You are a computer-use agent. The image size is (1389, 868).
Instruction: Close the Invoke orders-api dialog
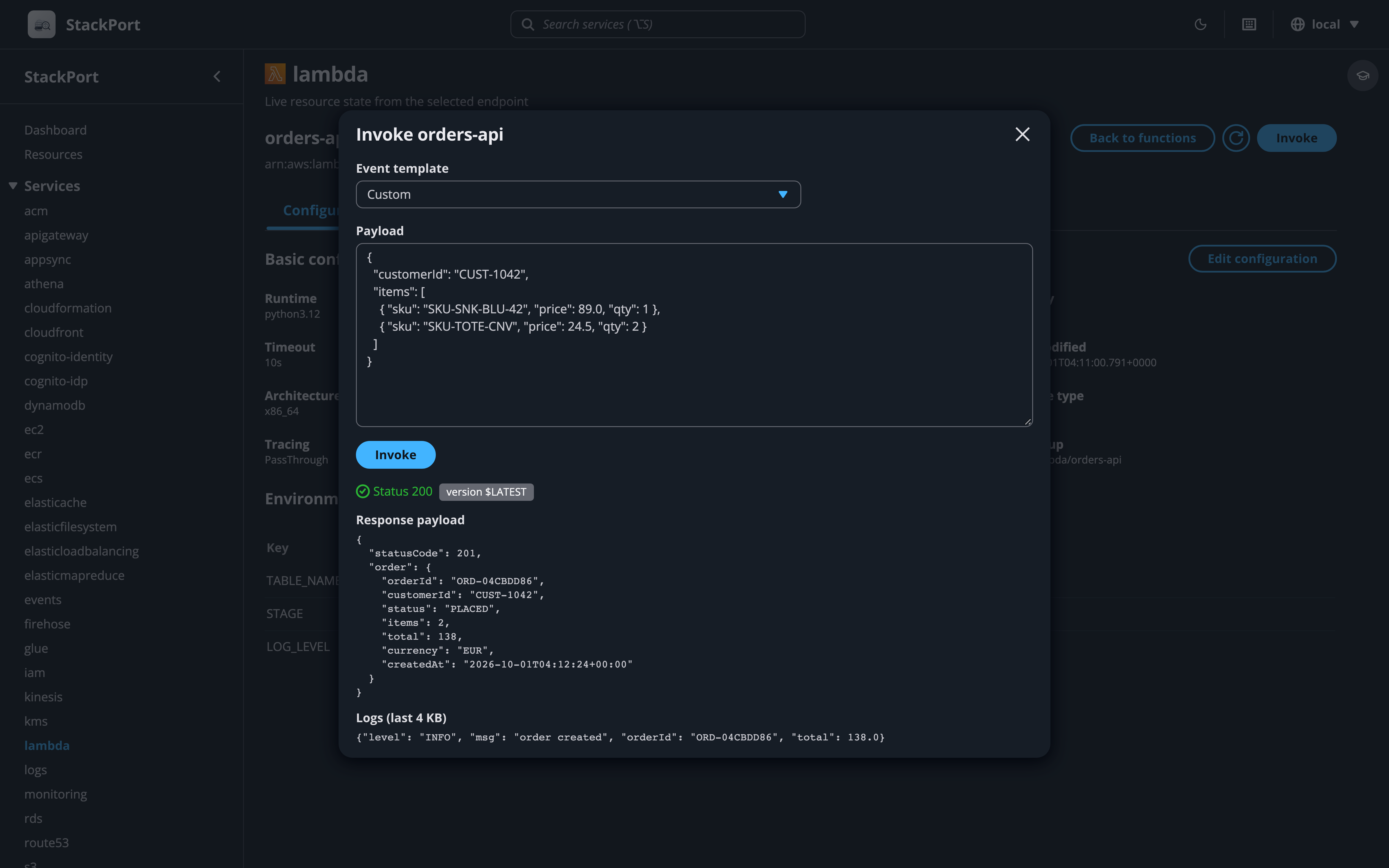click(1022, 134)
